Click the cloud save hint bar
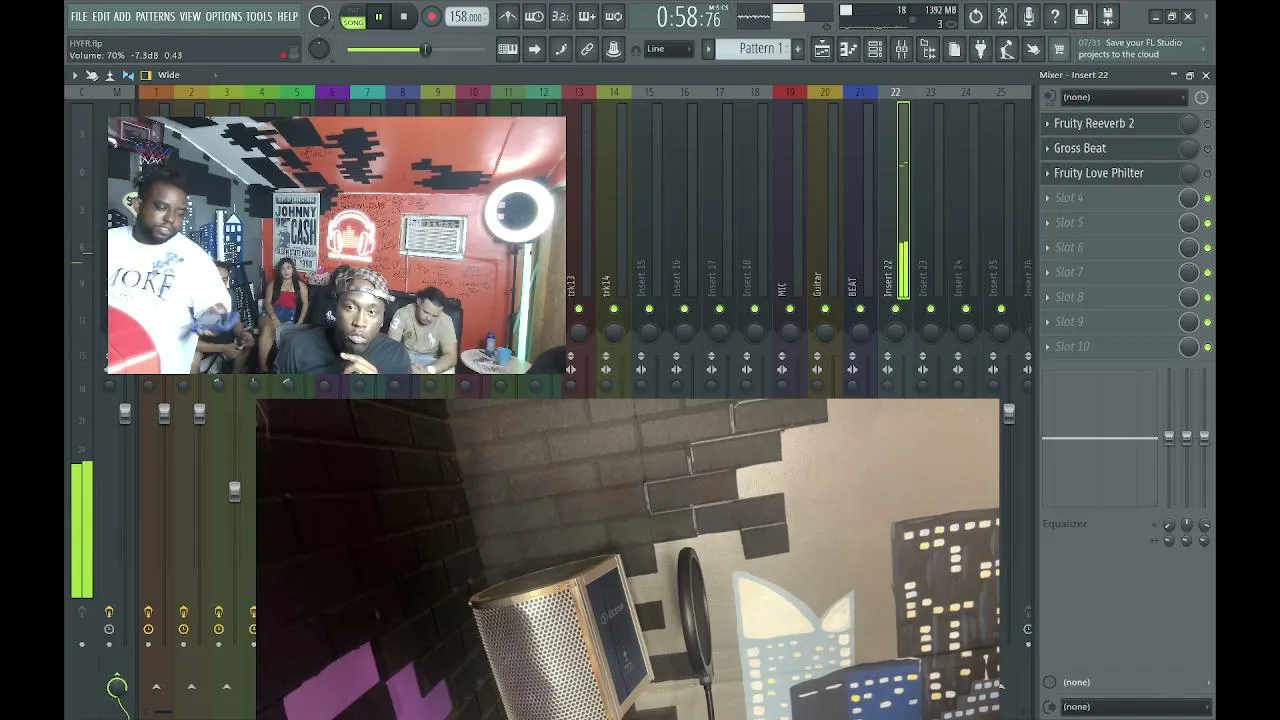 click(x=1139, y=49)
